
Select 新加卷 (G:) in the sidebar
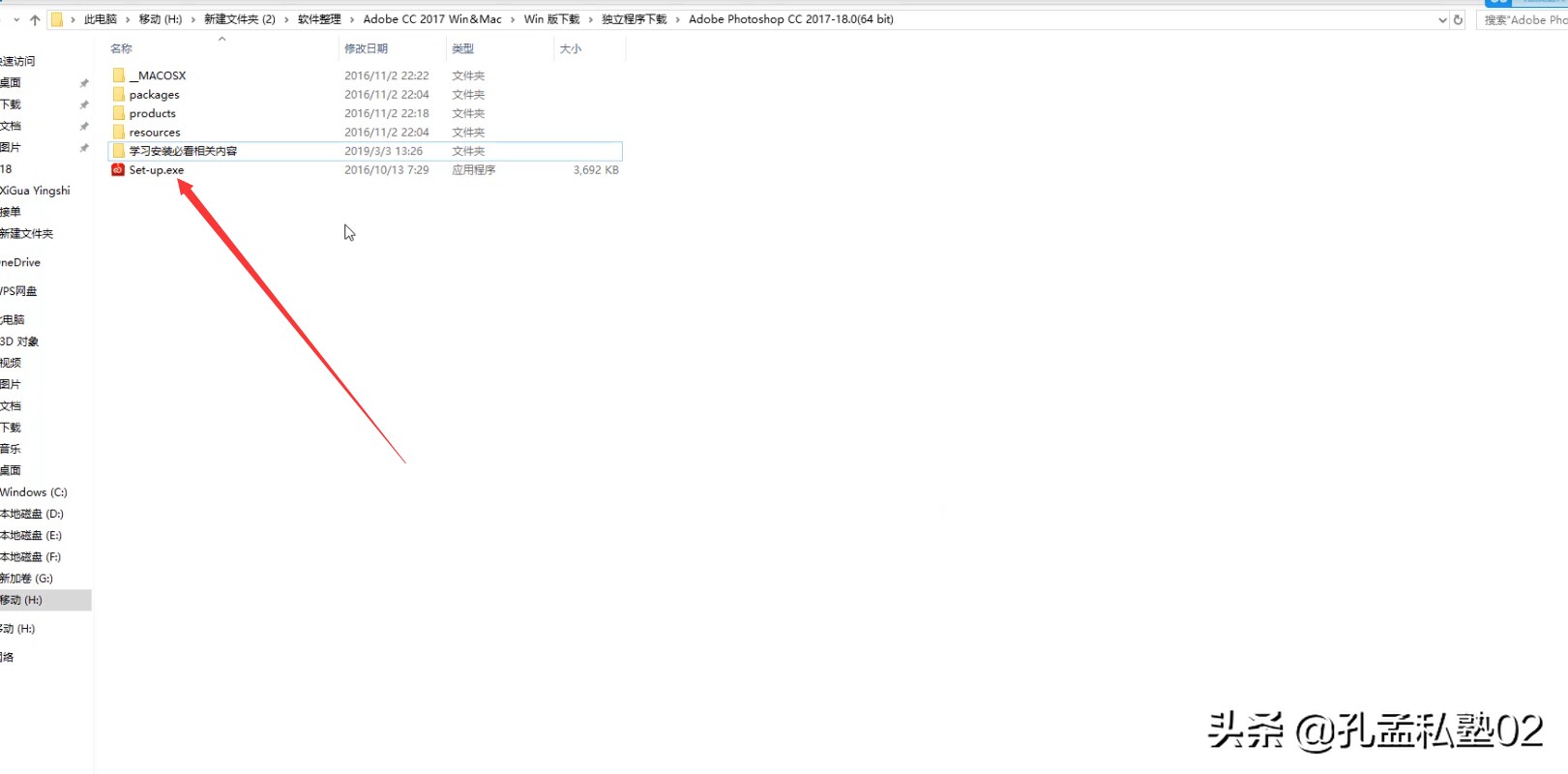pos(27,579)
